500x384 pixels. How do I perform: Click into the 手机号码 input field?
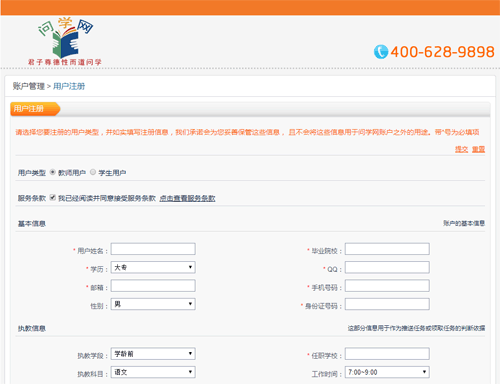click(x=387, y=286)
